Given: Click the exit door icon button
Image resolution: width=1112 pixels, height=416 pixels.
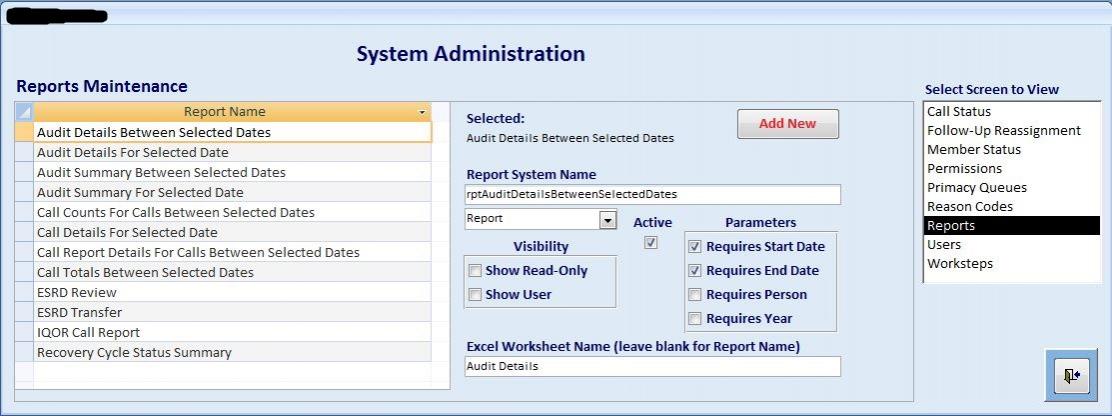Looking at the screenshot, I should coord(1072,375).
